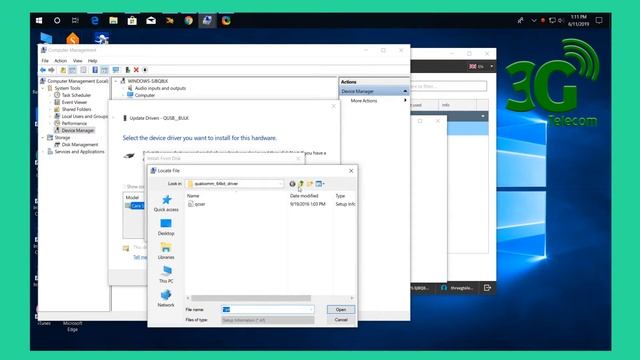Sort files by the Name column header
Screen dimensions: 640x360
(x=193, y=196)
